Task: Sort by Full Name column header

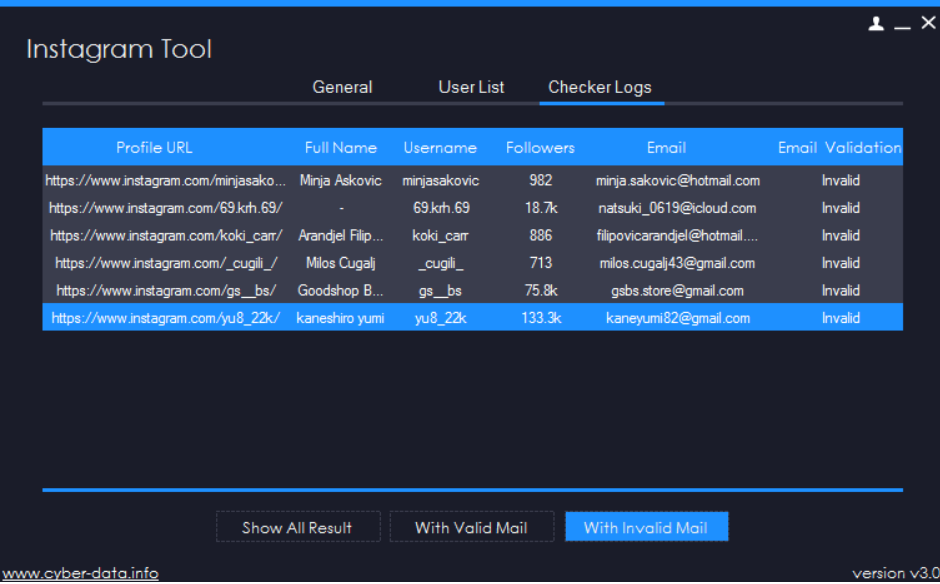Action: [341, 147]
